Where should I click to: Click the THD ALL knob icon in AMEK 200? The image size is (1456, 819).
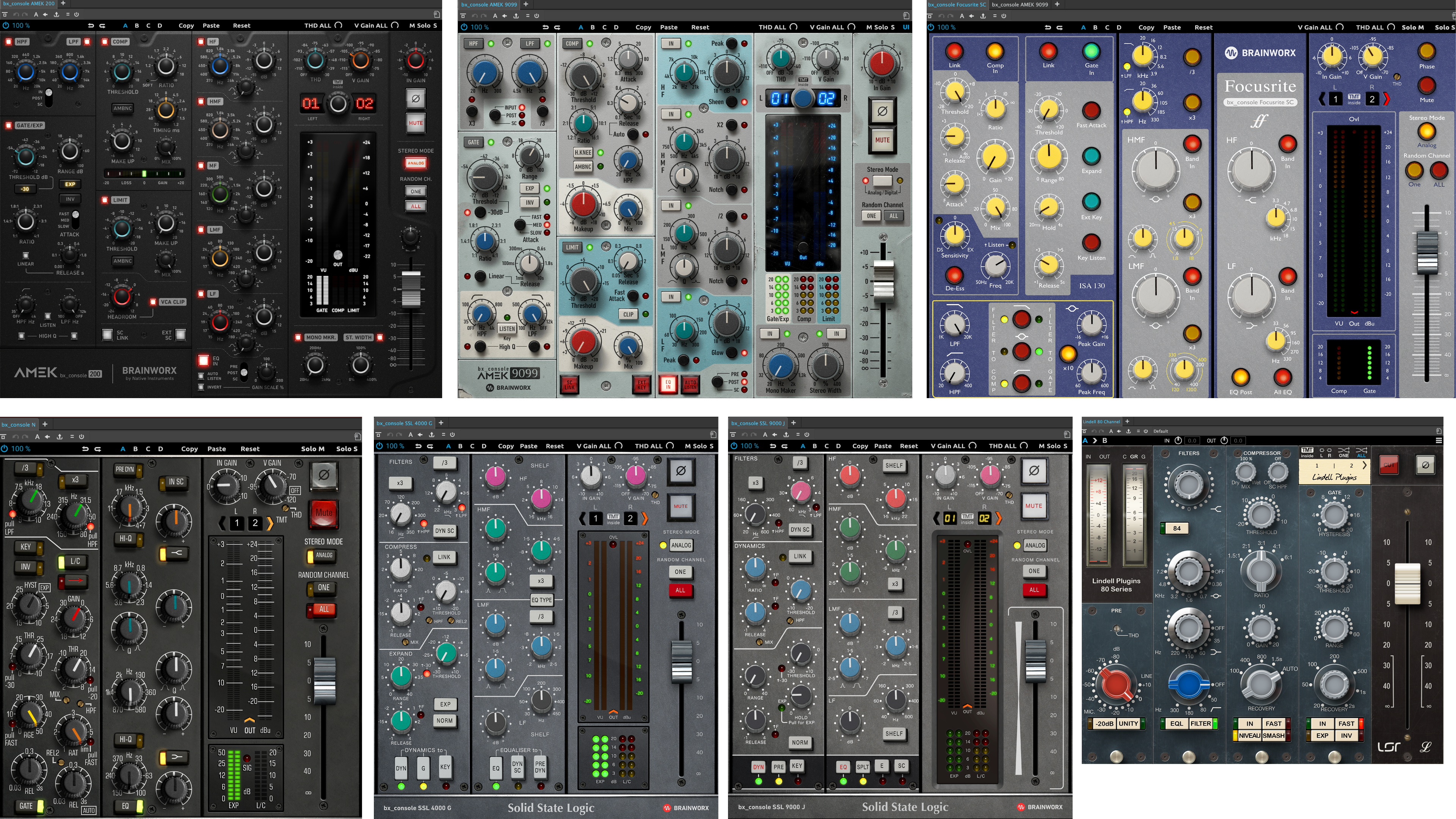339,25
